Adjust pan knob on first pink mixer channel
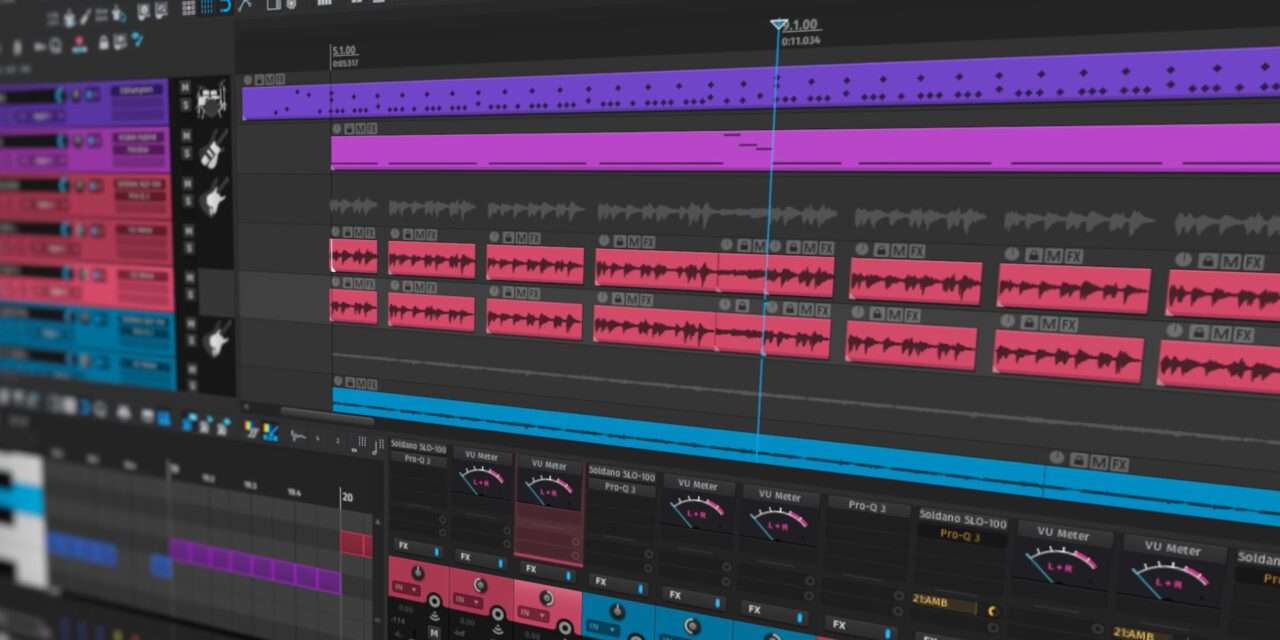This screenshot has width=1280, height=640. [x=417, y=572]
